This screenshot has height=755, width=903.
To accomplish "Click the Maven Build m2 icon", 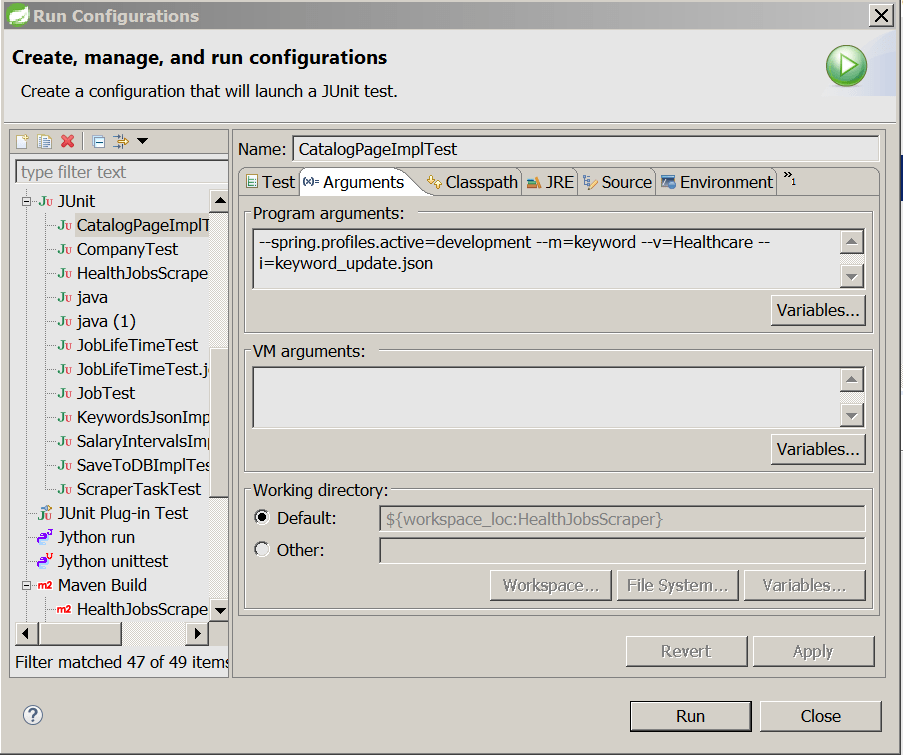I will coord(45,585).
